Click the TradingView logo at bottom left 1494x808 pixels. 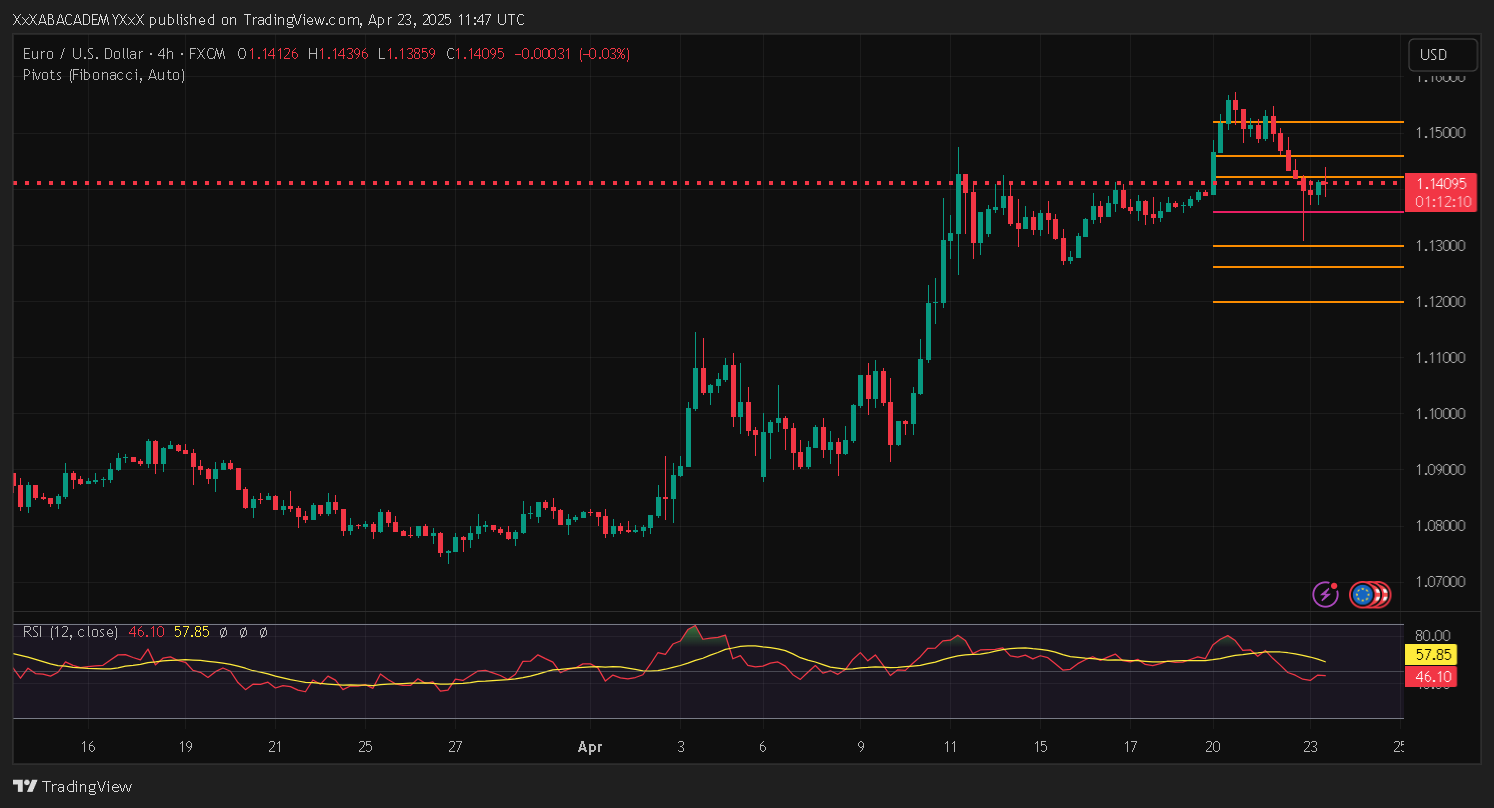pos(72,787)
